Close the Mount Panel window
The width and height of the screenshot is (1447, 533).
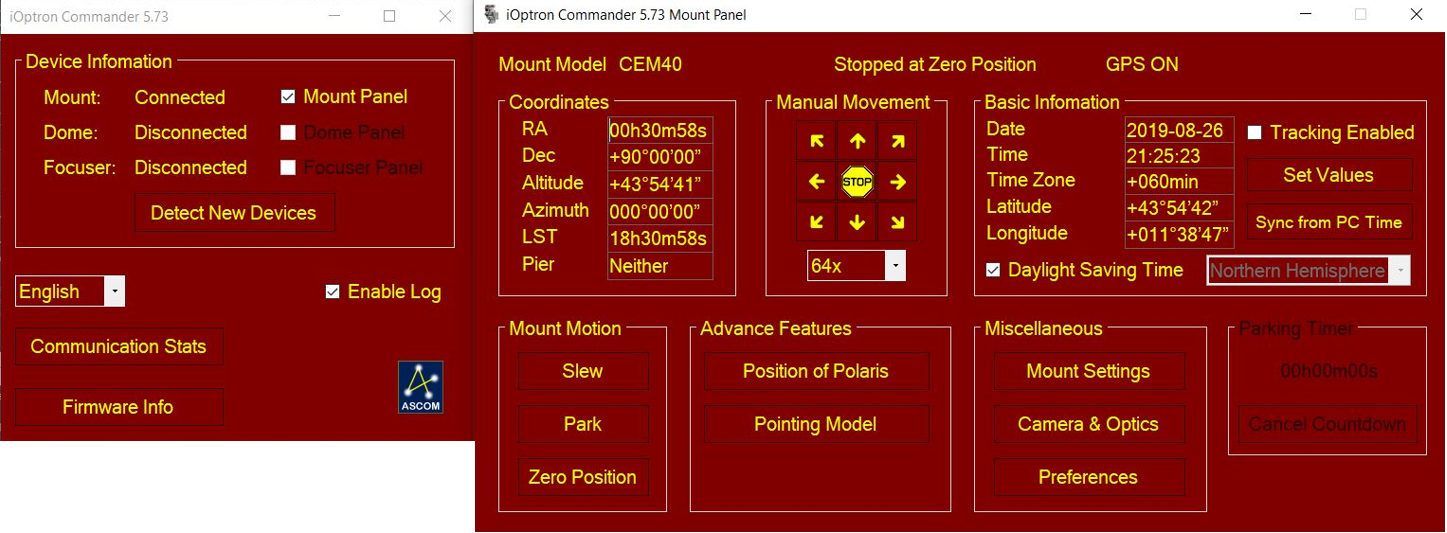(1416, 15)
